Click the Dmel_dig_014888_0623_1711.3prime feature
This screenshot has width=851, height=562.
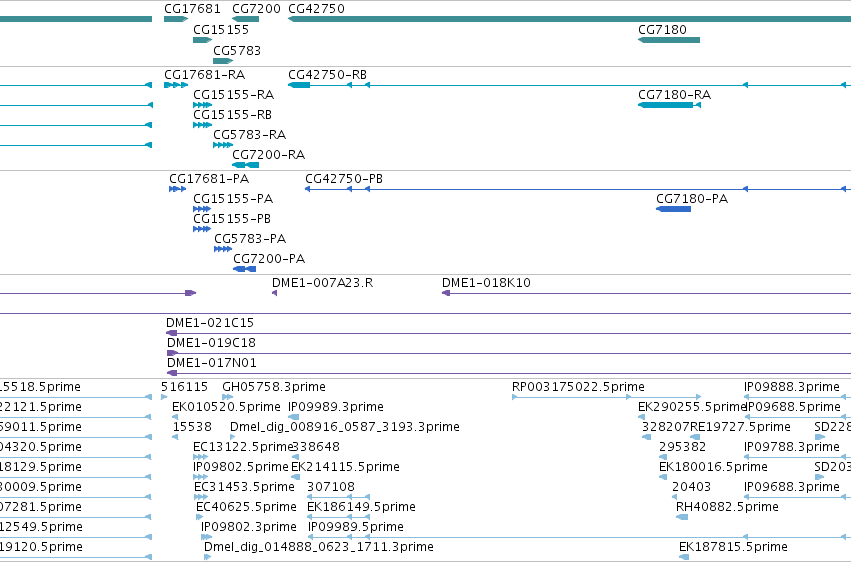207,557
